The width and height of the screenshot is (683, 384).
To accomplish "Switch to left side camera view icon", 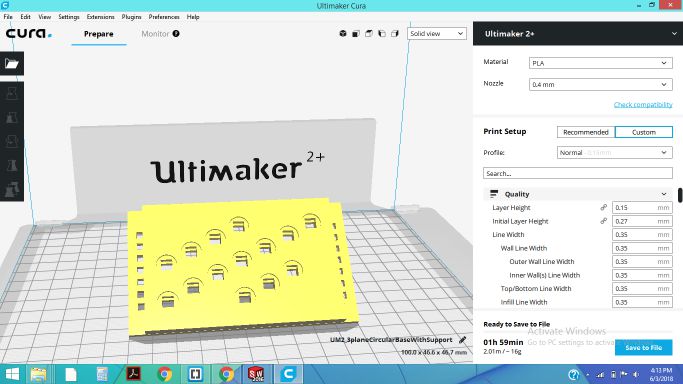I will (382, 34).
